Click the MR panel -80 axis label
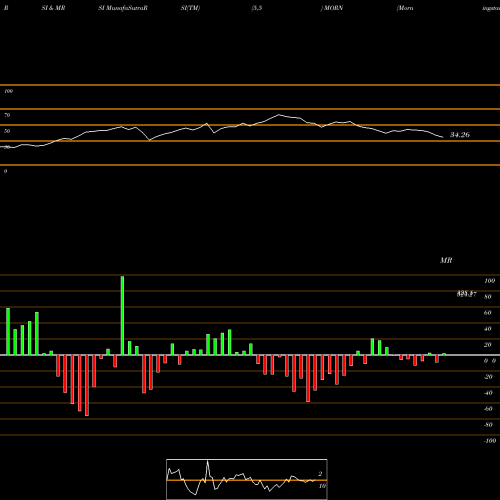 point(488,425)
